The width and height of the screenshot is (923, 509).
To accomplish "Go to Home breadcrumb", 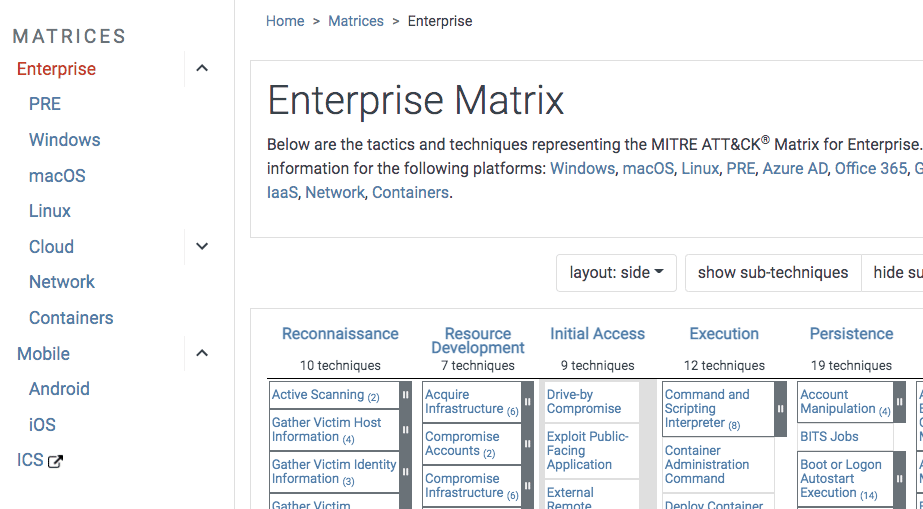I will pos(285,21).
